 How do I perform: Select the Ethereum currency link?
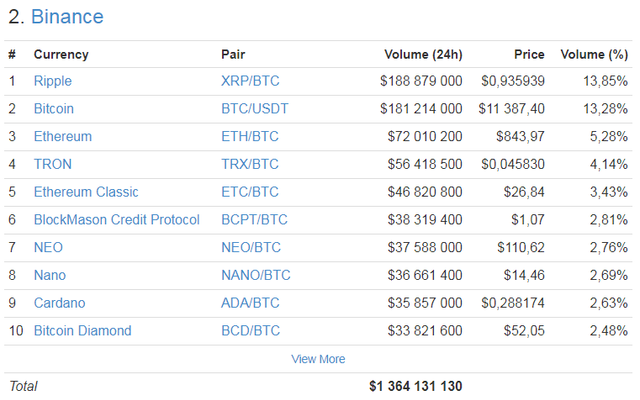coord(62,136)
